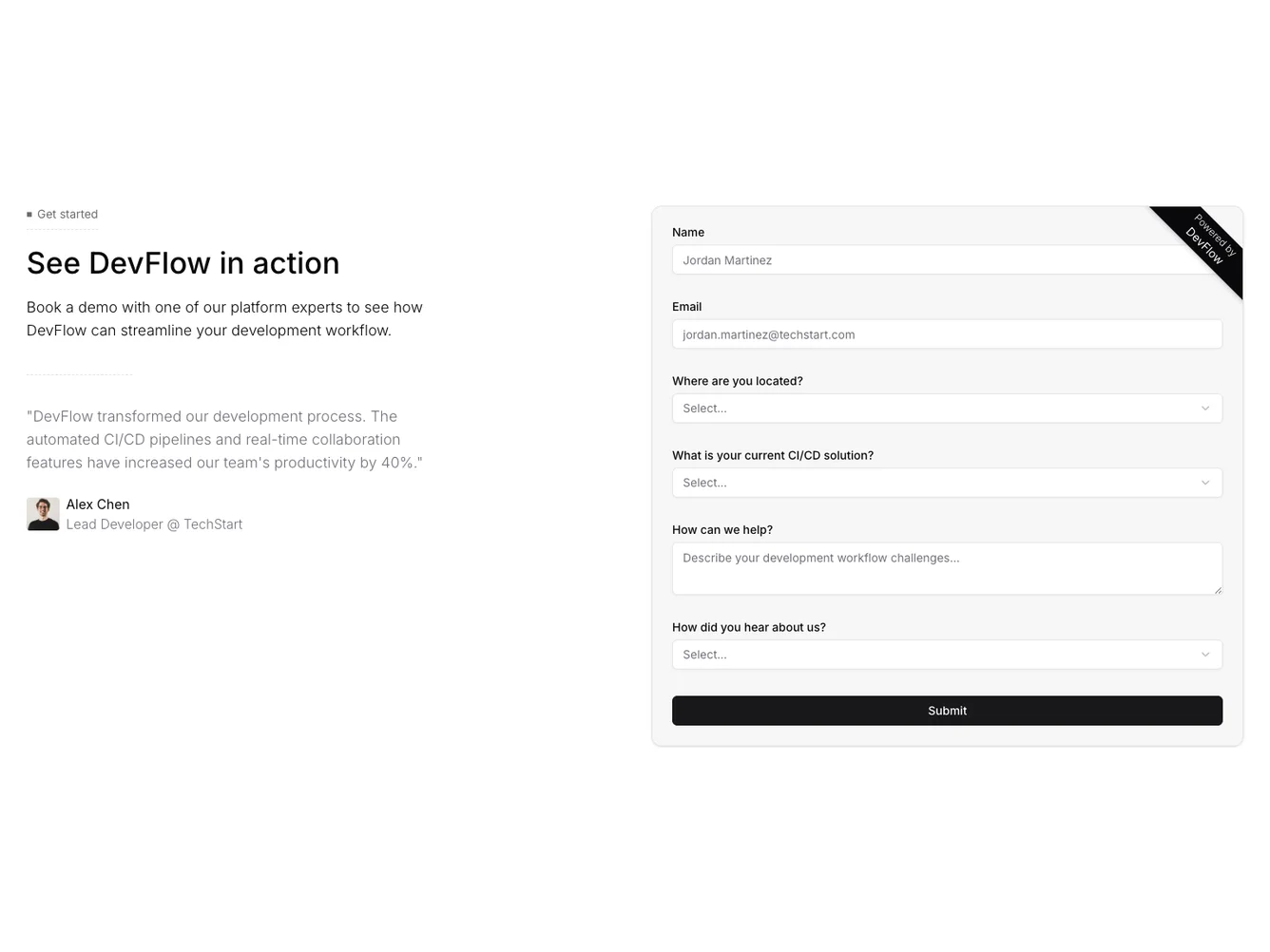
Task: Click 'Lead Developer @ TechStart' text
Action: tap(154, 524)
